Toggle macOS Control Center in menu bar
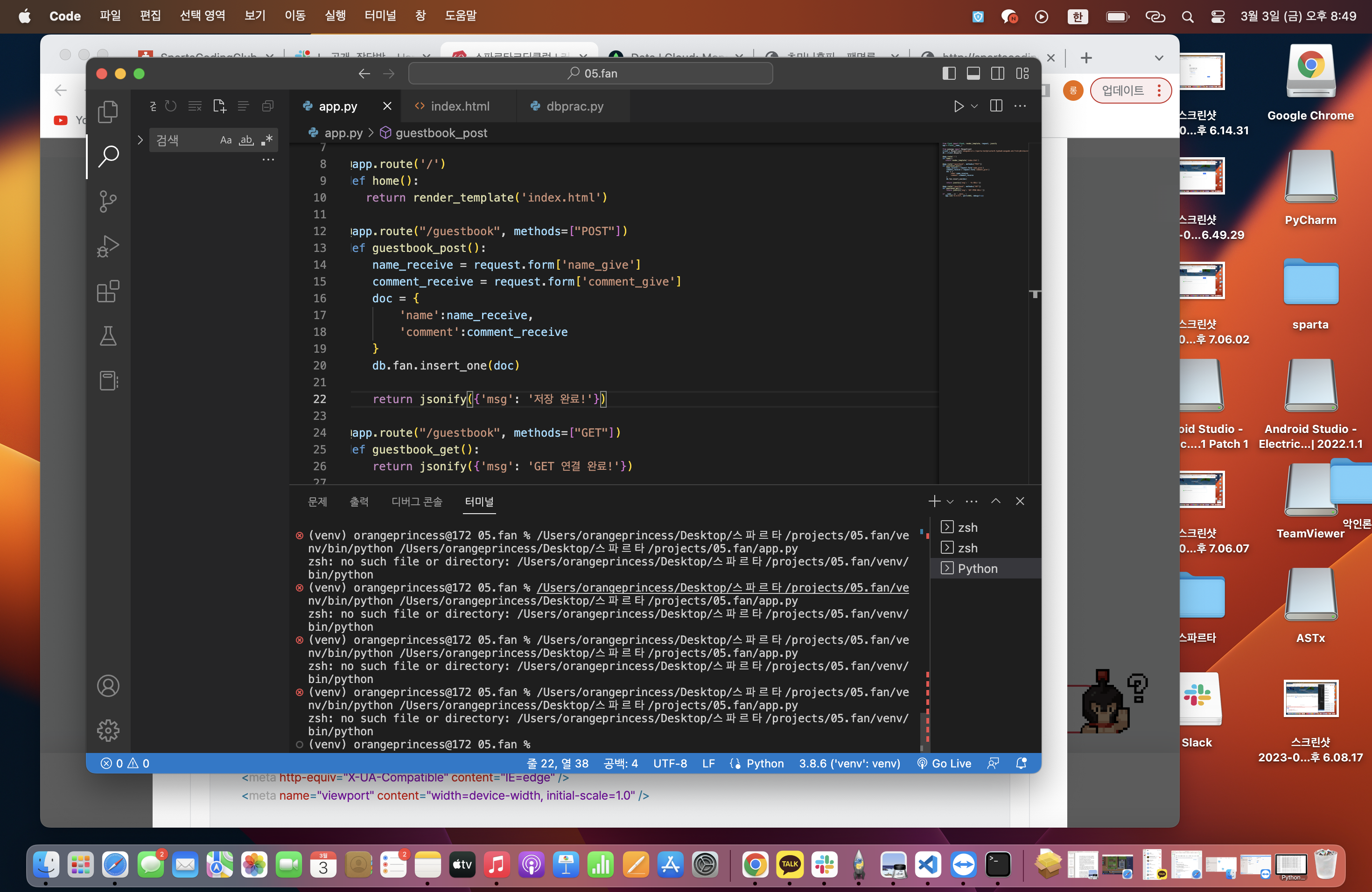The image size is (1372, 892). pos(1218,16)
